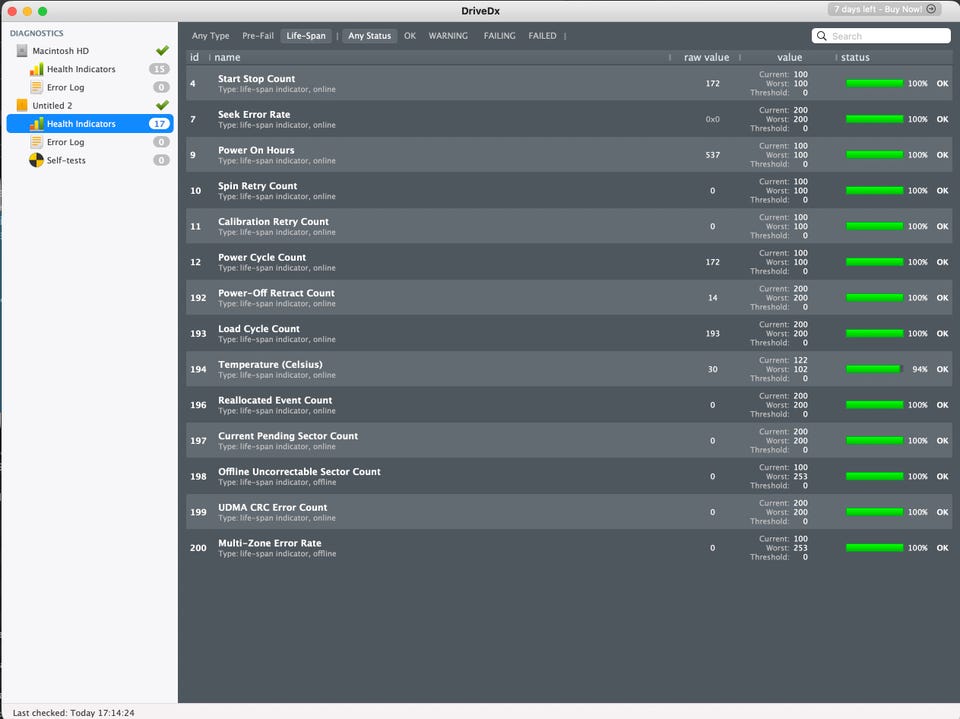This screenshot has height=719, width=960.
Task: Sort by the id column header
Action: pos(195,58)
